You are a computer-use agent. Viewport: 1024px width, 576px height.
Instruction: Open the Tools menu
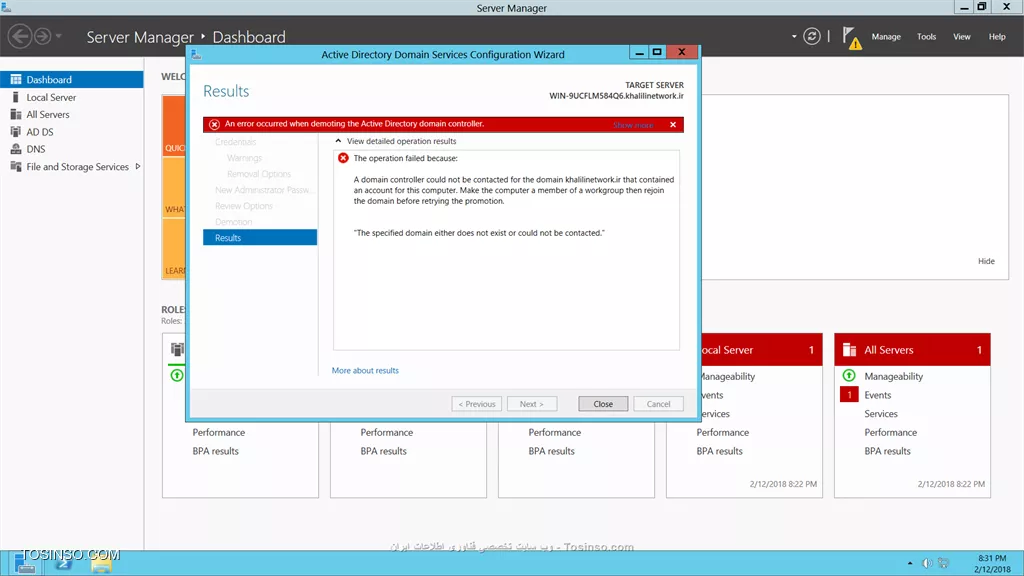927,37
